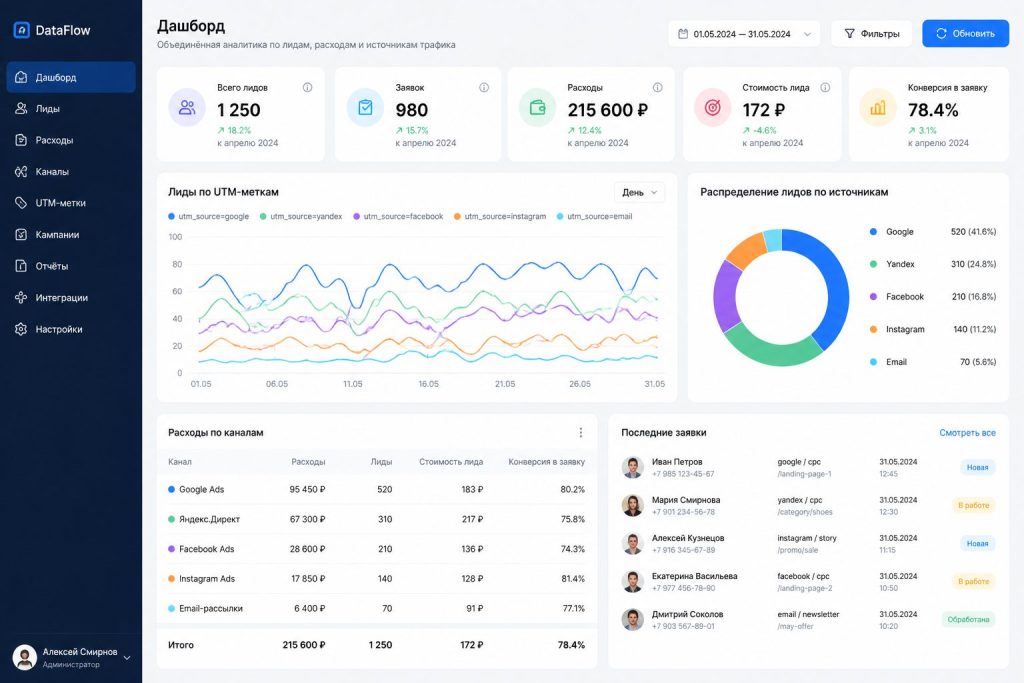Open the Дашборд sidebar item

(x=71, y=77)
